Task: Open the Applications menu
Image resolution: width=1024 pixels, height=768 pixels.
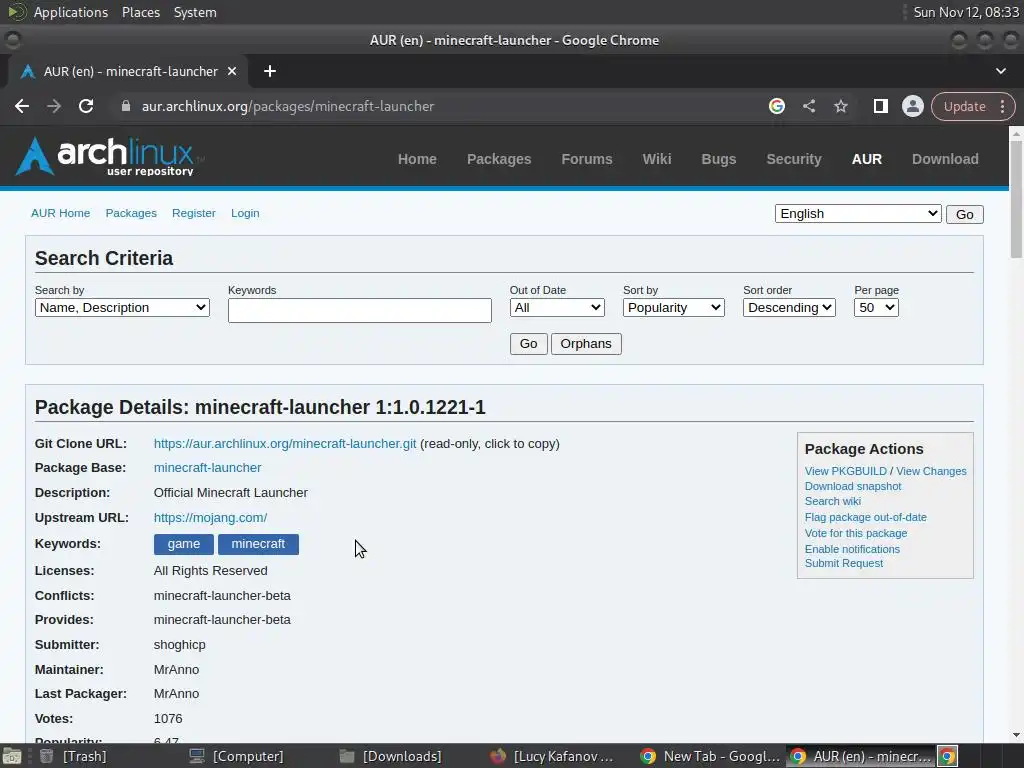Action: [x=71, y=12]
